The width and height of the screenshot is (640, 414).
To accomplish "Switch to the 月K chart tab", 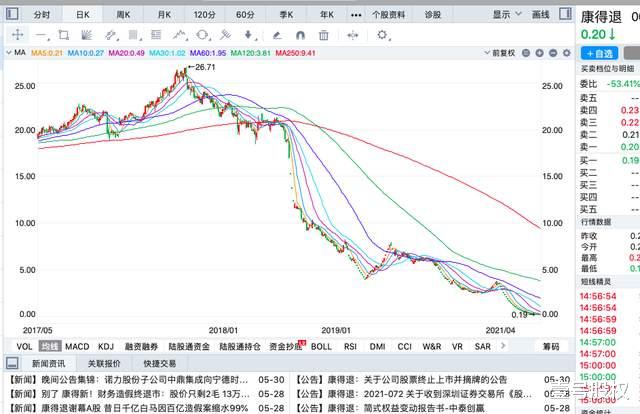I will (164, 15).
